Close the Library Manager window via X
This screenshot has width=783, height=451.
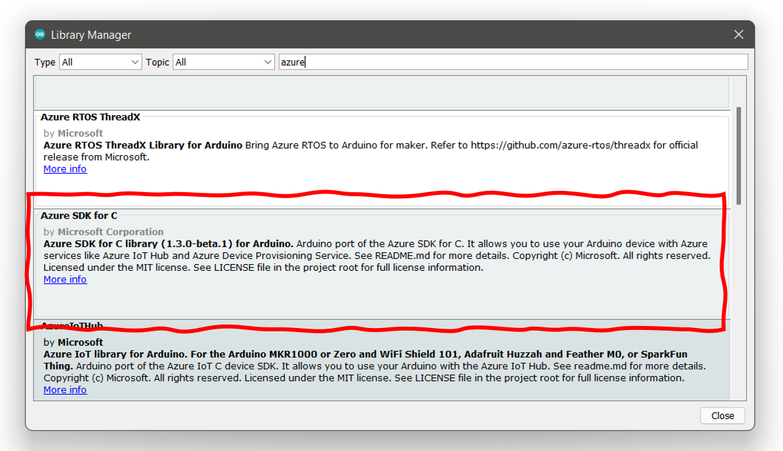(739, 34)
